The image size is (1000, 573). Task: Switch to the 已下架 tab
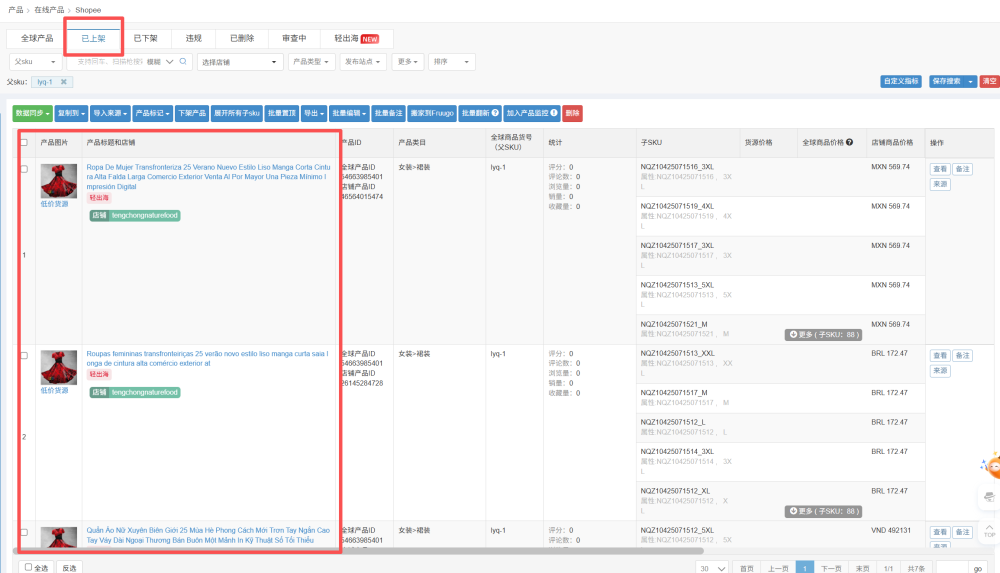point(145,38)
